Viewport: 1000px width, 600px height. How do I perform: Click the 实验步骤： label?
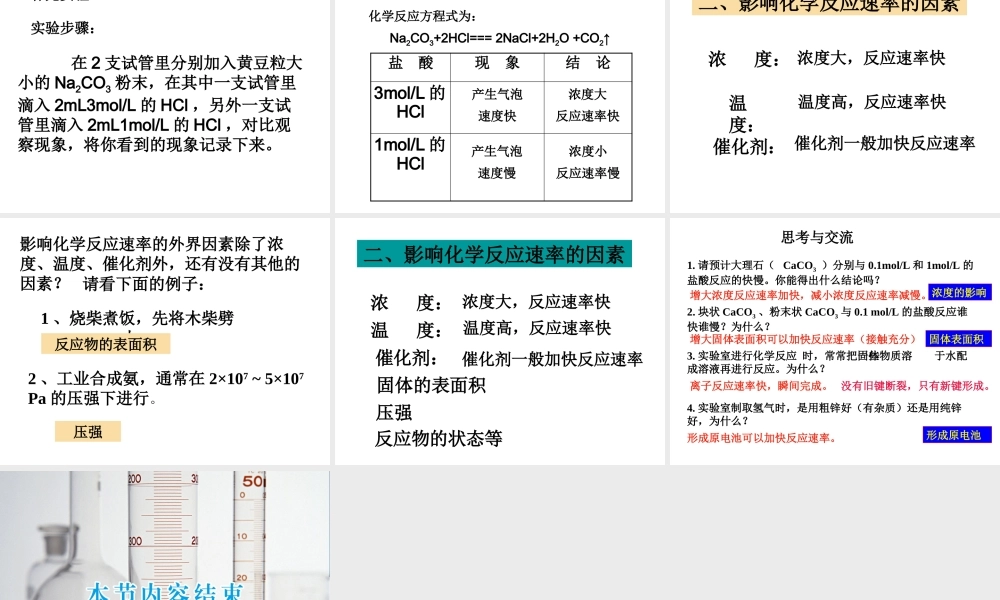pos(63,28)
